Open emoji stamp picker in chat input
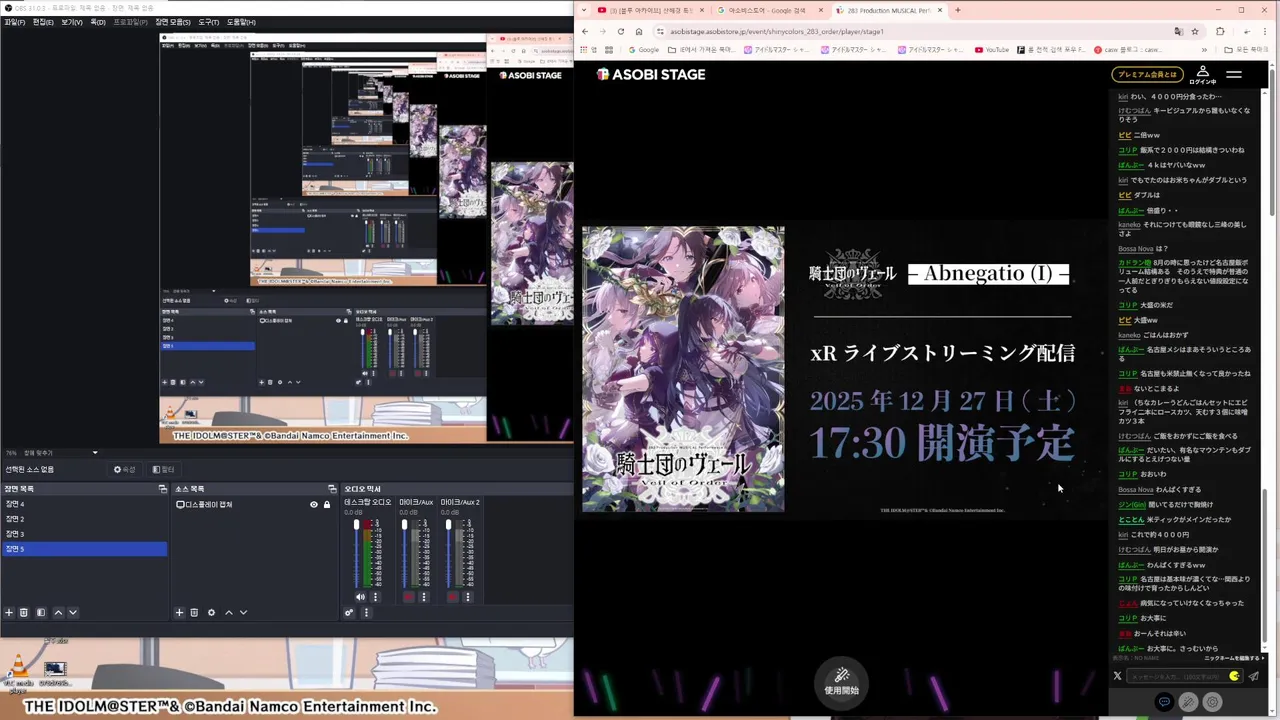 point(1234,676)
